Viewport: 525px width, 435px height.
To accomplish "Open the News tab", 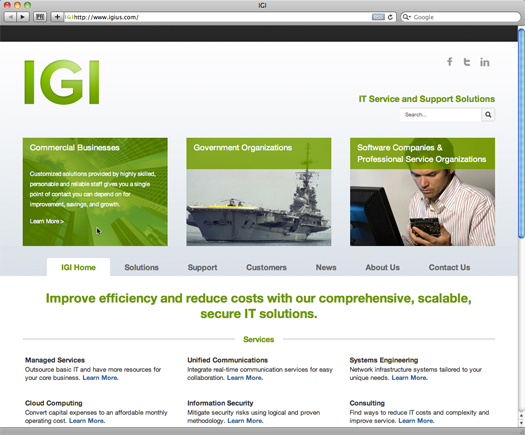I will [x=326, y=267].
